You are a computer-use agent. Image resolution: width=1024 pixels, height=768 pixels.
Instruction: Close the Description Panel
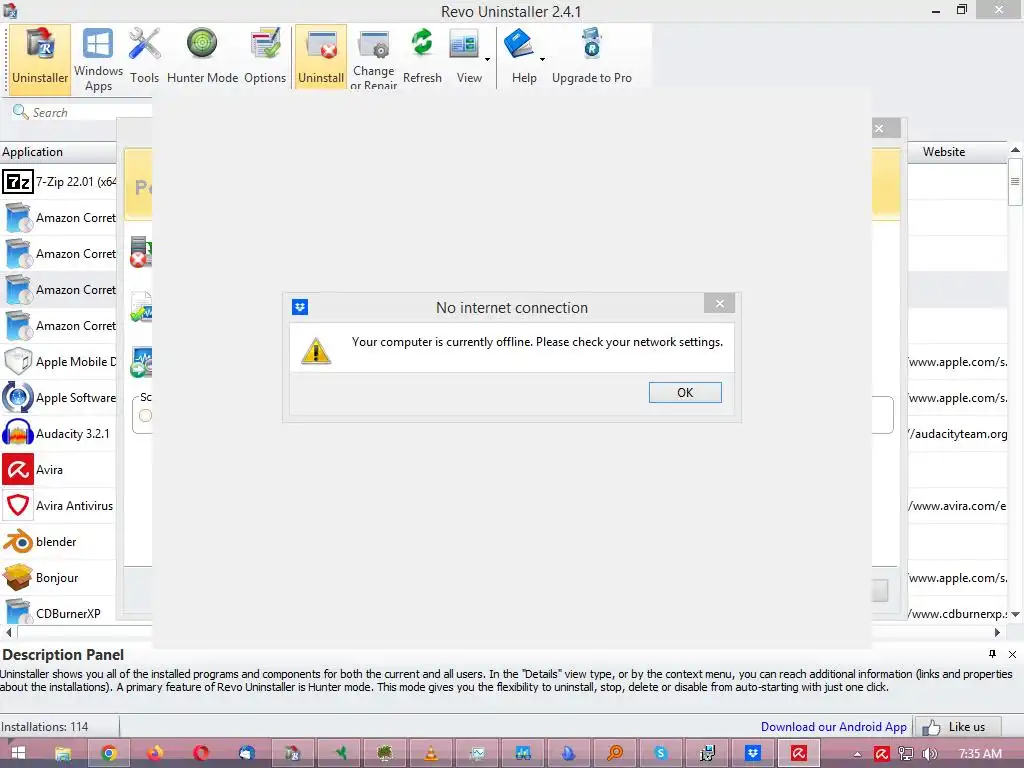tap(1012, 654)
